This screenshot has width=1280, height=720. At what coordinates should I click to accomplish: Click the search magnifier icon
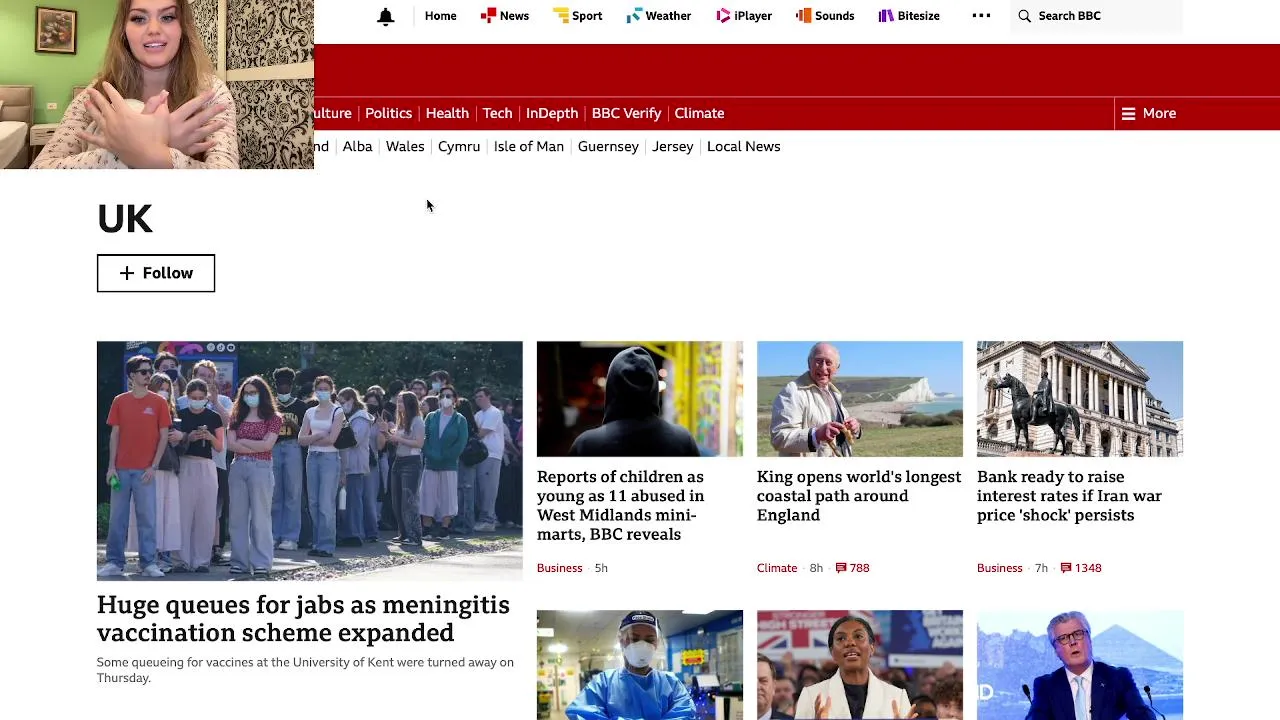(1024, 16)
